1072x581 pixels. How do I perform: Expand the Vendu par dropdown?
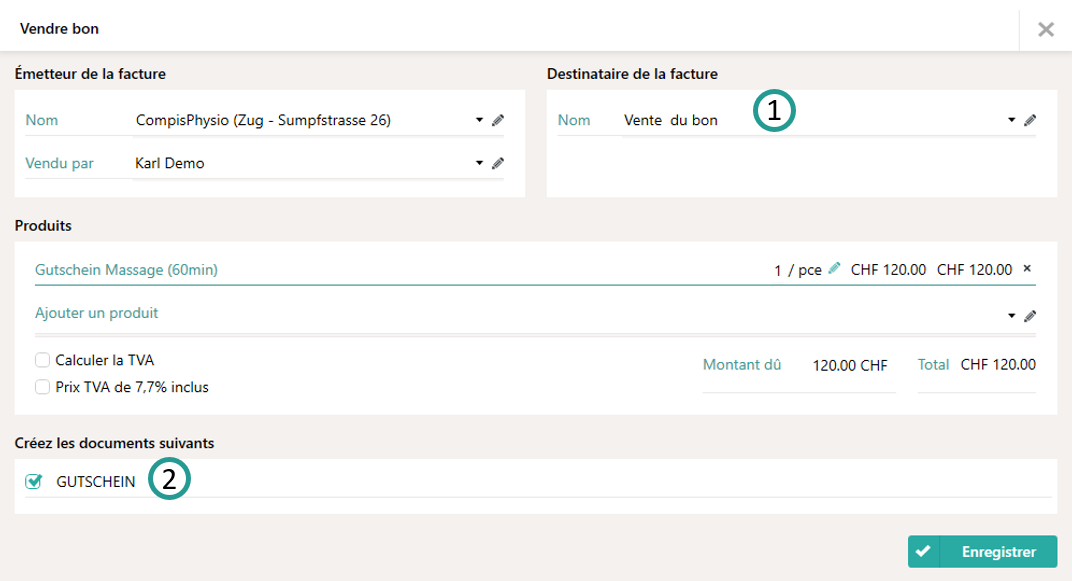480,164
